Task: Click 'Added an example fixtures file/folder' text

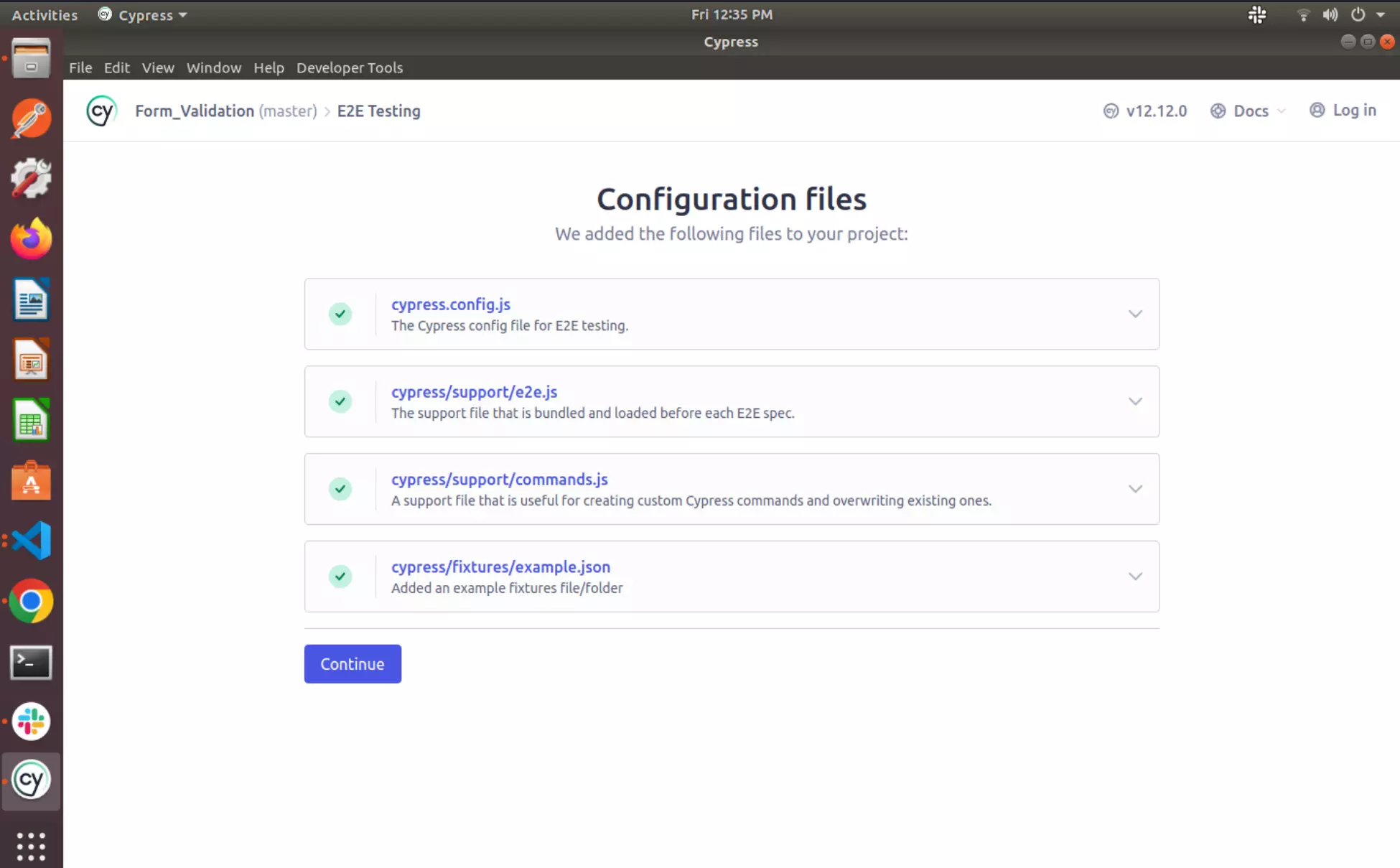Action: click(x=507, y=588)
